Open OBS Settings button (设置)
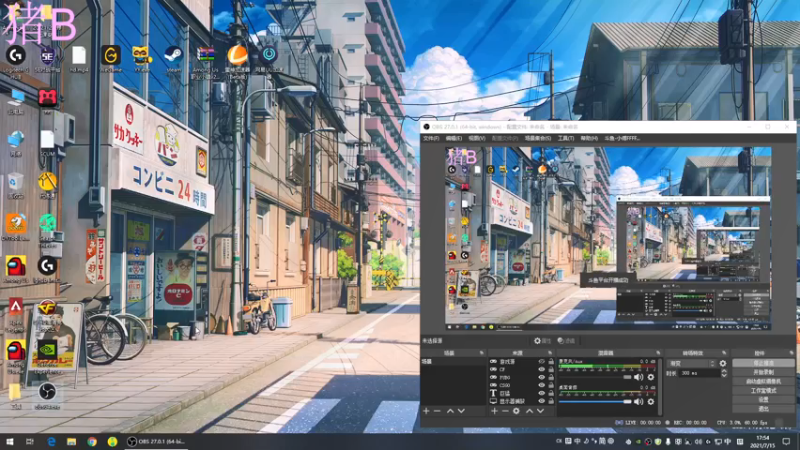800x450 pixels. click(x=763, y=399)
